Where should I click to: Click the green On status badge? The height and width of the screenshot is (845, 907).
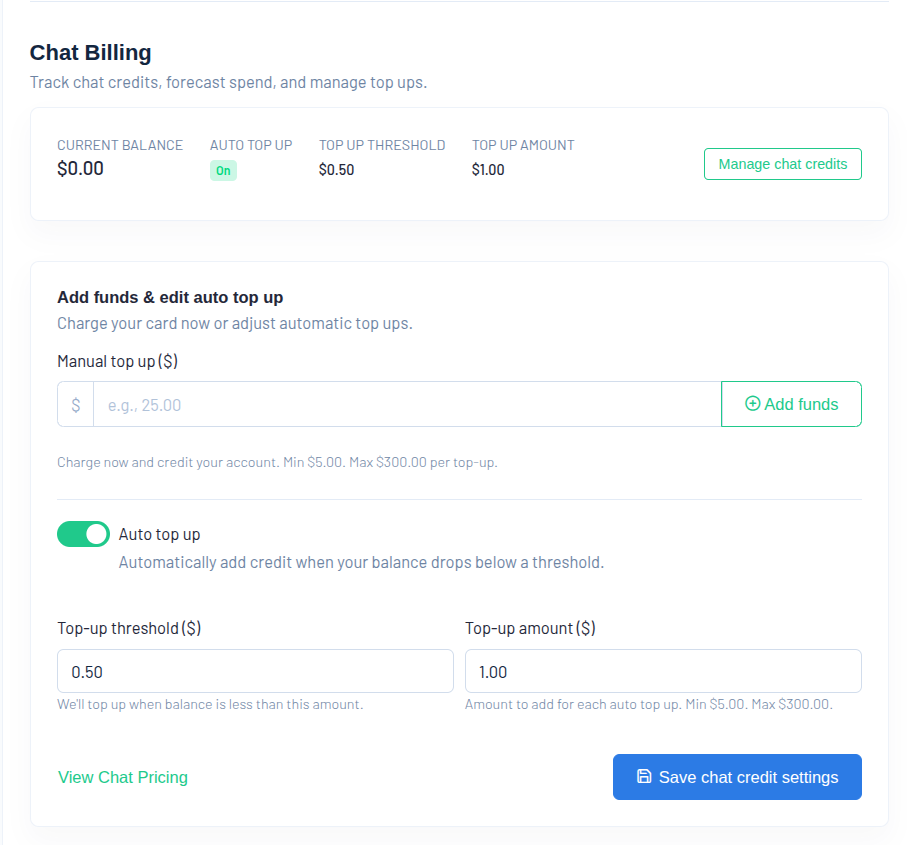pyautogui.click(x=223, y=171)
